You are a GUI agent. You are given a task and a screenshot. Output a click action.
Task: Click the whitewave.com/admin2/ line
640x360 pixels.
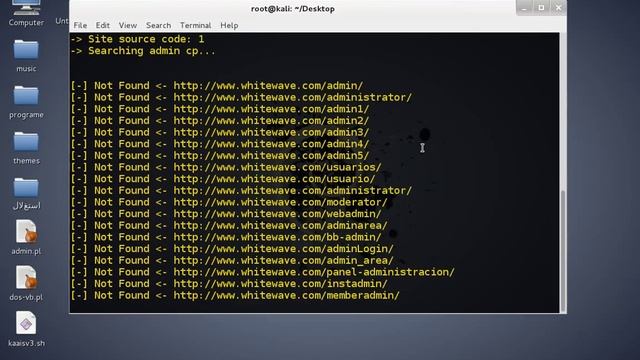[220, 121]
